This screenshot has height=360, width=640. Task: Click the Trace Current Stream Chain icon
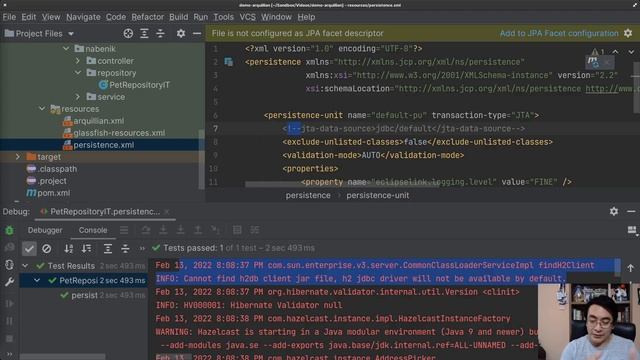255,230
